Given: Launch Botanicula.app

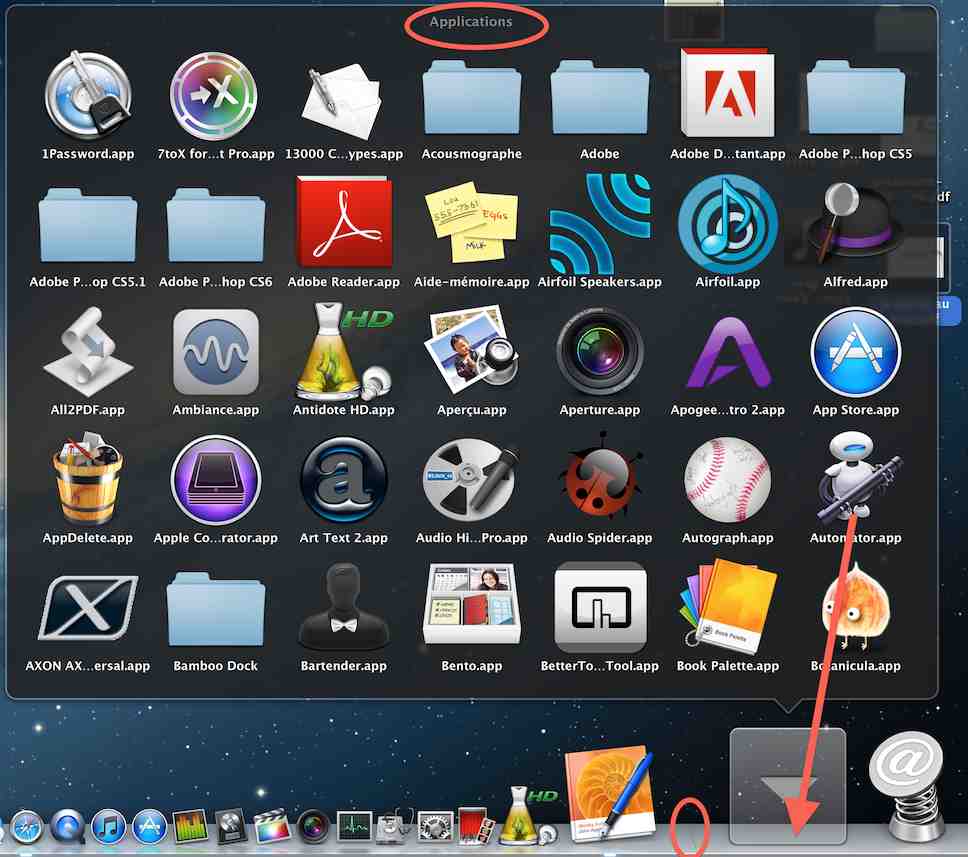Looking at the screenshot, I should click(857, 606).
